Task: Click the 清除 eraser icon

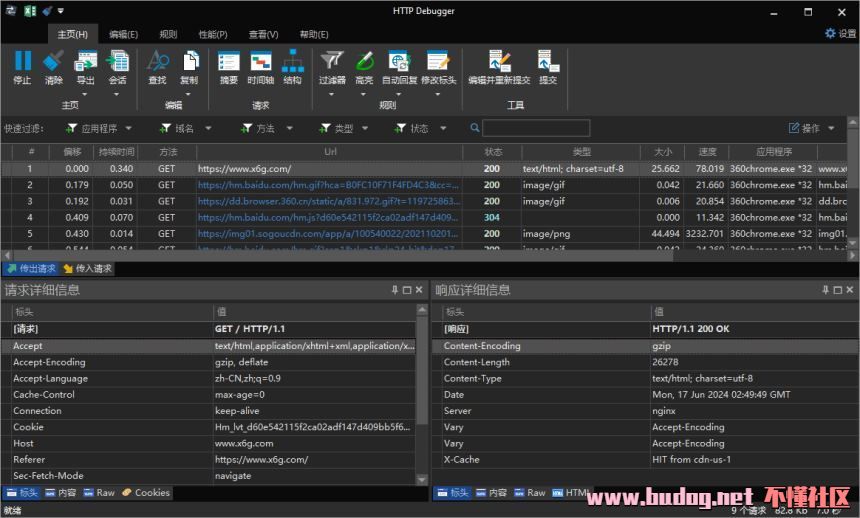Action: click(53, 61)
